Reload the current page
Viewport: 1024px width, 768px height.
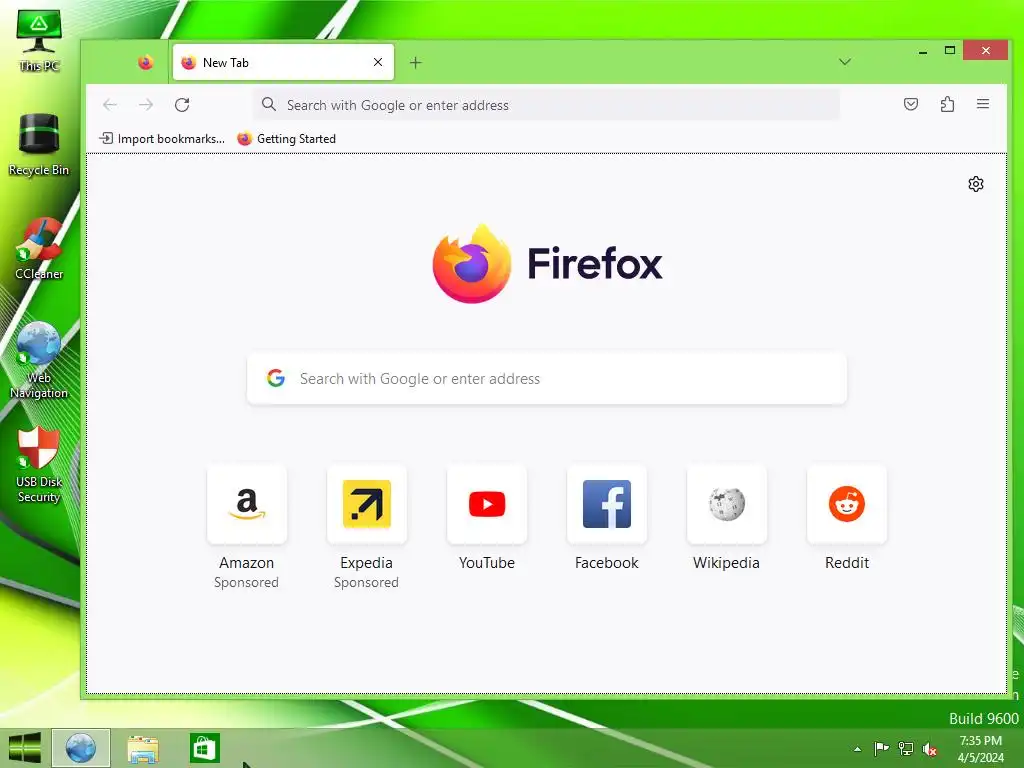pyautogui.click(x=182, y=104)
